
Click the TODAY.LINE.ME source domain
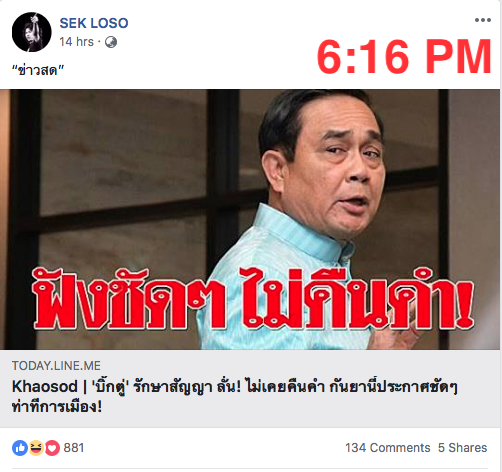[x=56, y=366]
